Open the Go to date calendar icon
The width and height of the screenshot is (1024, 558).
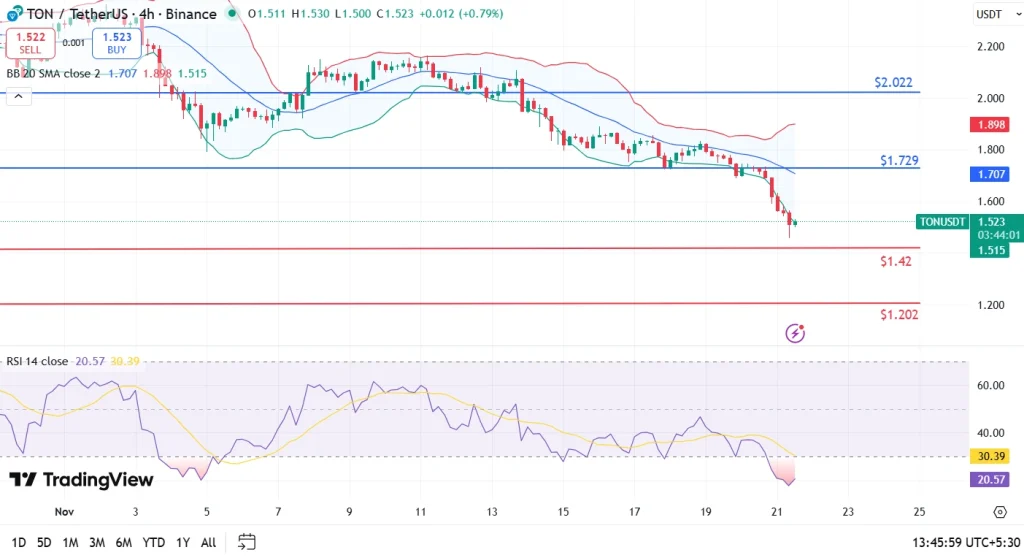coord(247,542)
